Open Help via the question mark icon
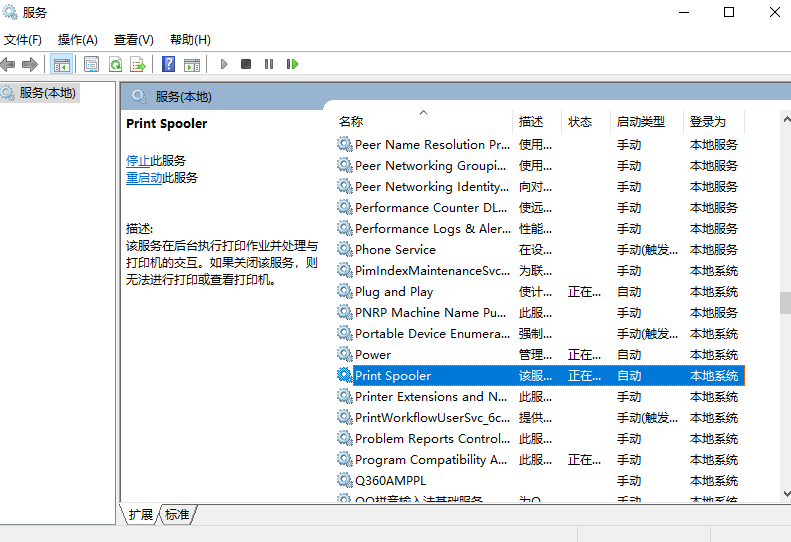Screen dimensions: 791x542 pyautogui.click(x=168, y=64)
